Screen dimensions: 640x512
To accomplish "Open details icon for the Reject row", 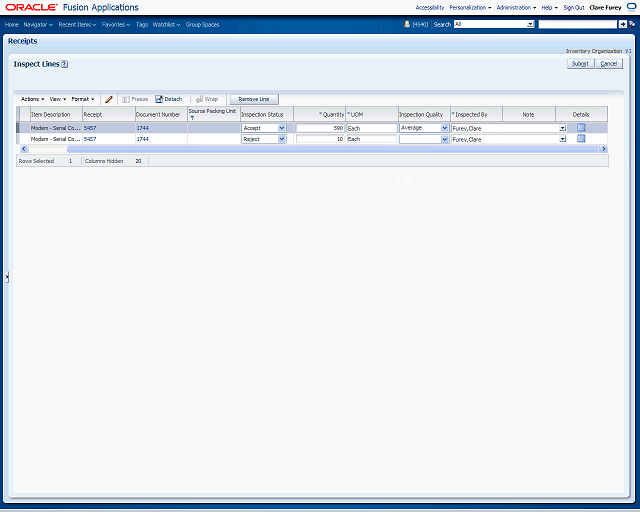I will click(x=581, y=139).
